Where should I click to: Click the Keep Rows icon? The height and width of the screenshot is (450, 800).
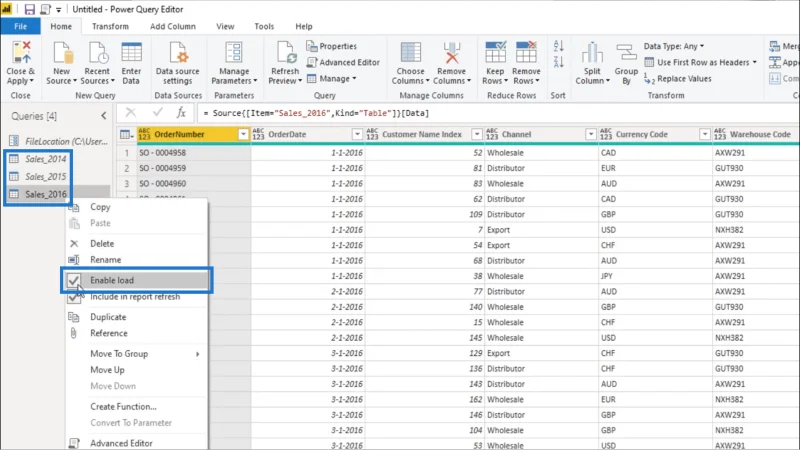495,53
